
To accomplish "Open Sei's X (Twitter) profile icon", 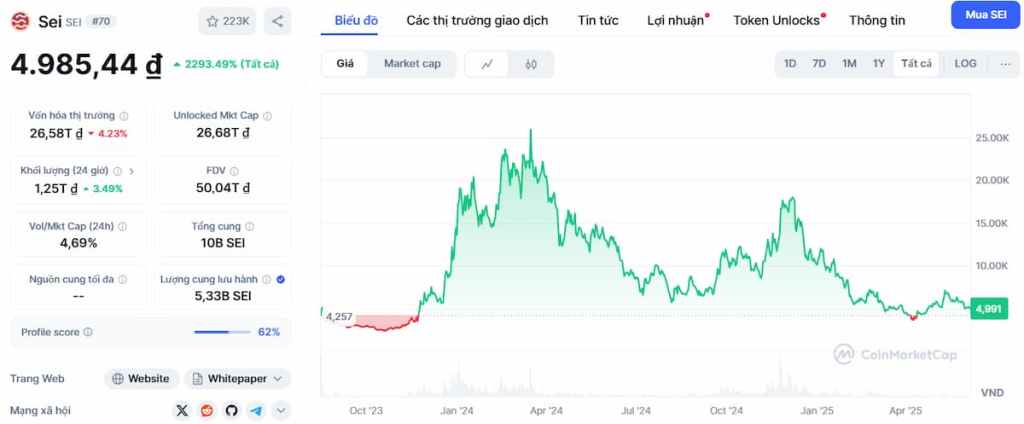I will pyautogui.click(x=182, y=410).
